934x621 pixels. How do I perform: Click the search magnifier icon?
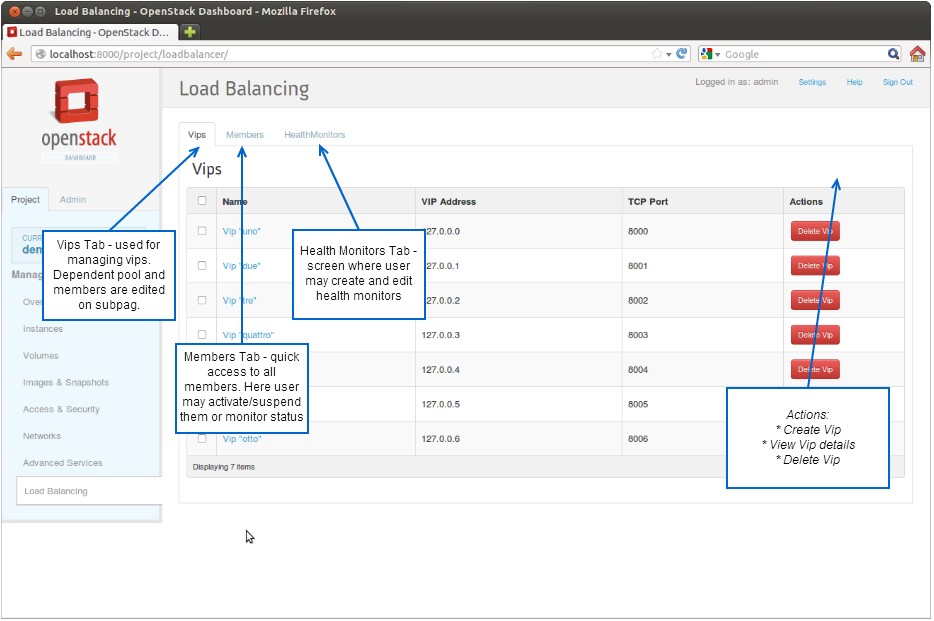coord(894,54)
